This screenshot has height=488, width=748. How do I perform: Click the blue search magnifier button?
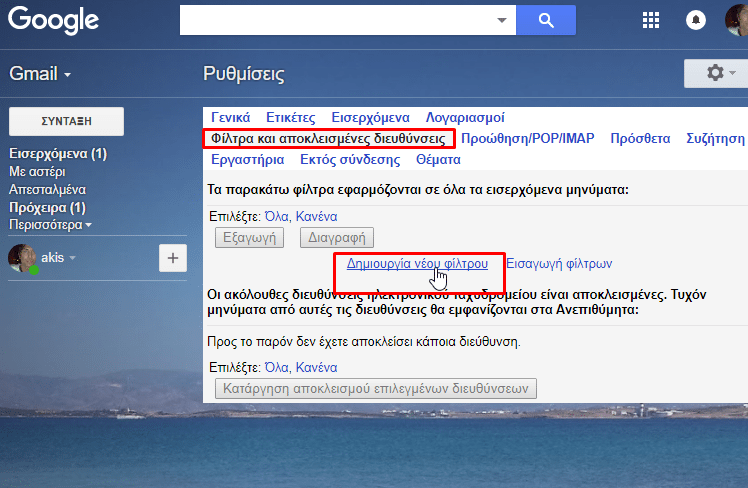(x=546, y=20)
